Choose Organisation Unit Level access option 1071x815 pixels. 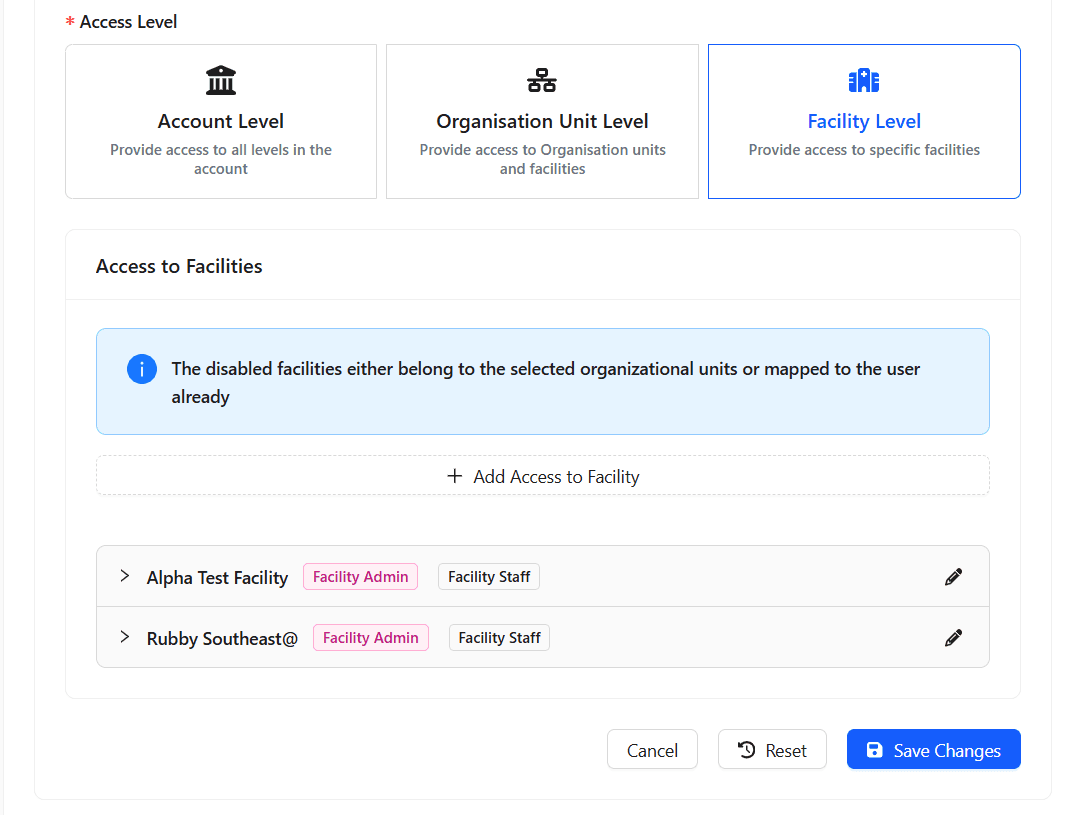pyautogui.click(x=542, y=122)
